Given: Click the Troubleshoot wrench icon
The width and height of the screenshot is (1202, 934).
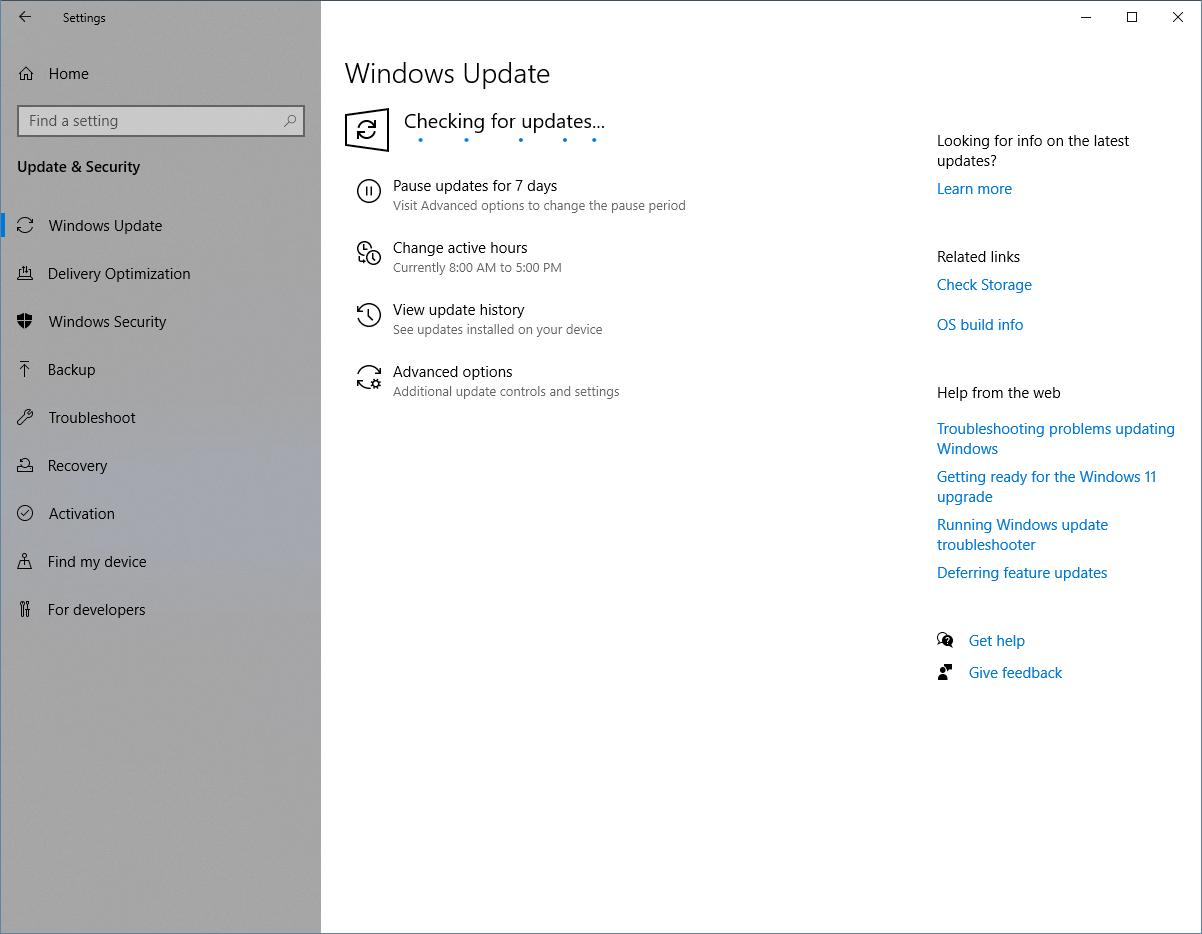Looking at the screenshot, I should [x=26, y=417].
